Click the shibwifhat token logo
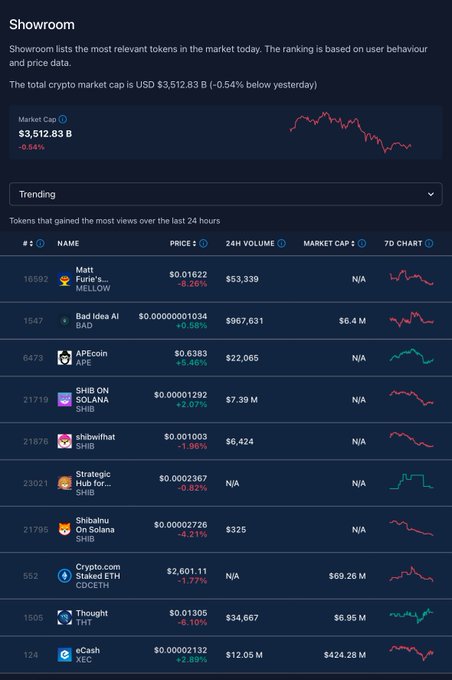This screenshot has width=452, height=680. click(65, 441)
